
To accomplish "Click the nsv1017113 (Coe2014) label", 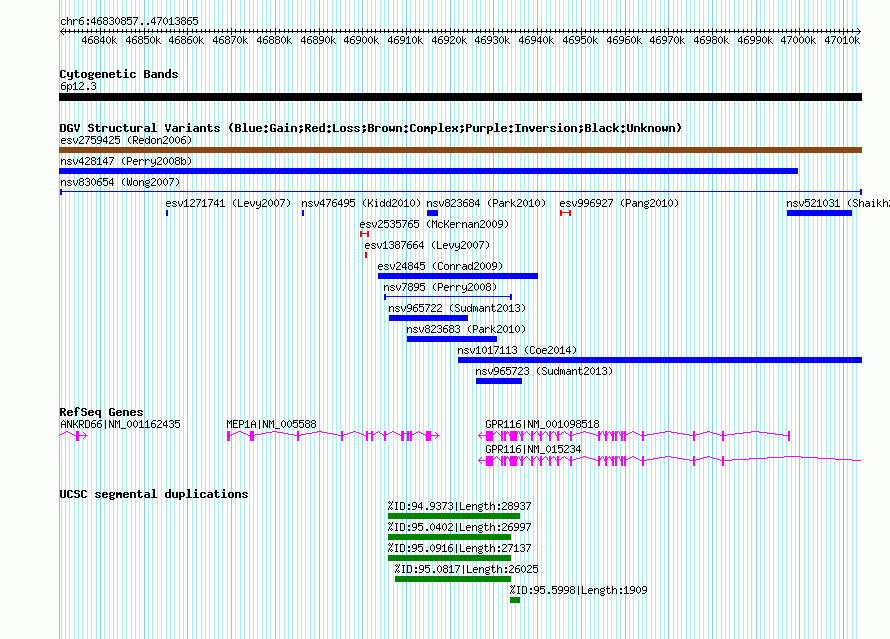I will [x=517, y=351].
